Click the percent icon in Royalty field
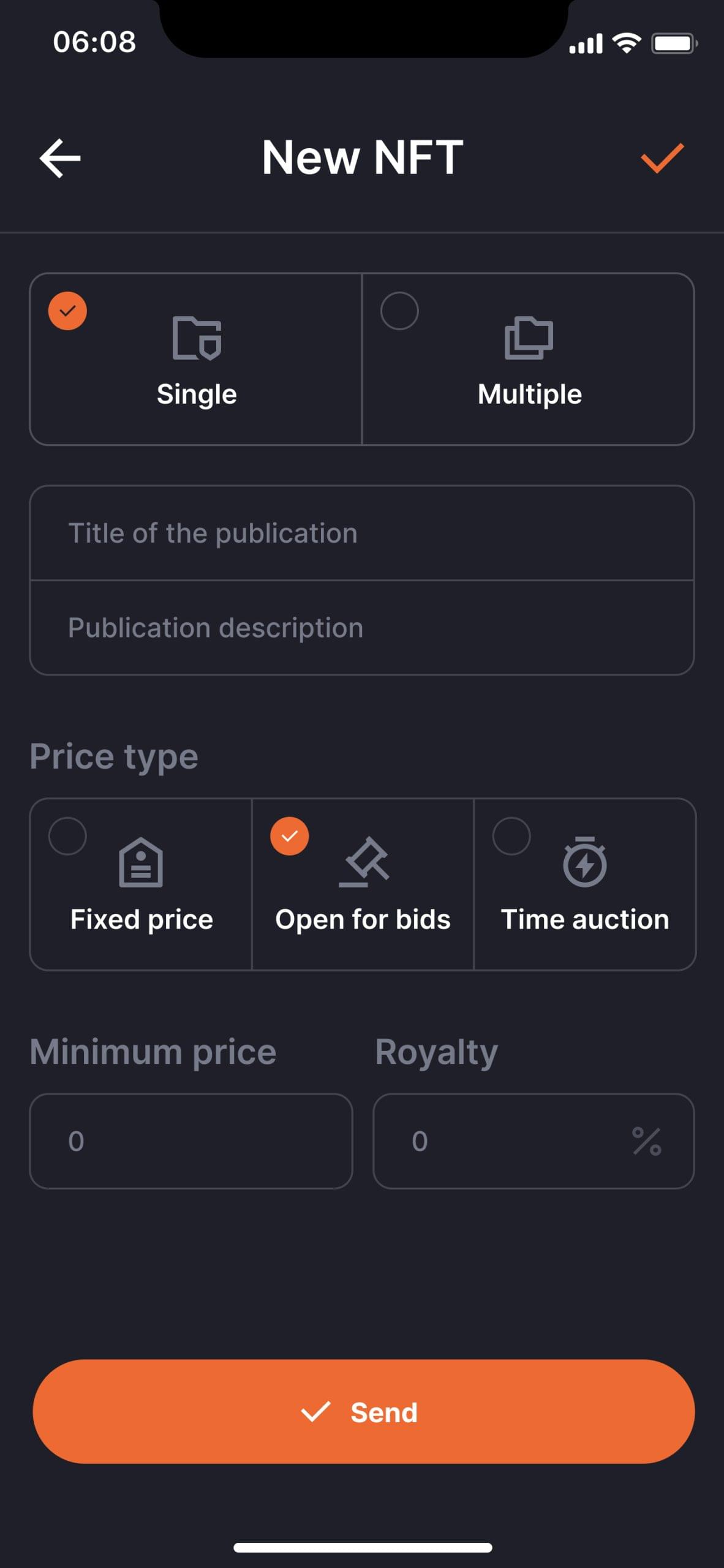Screen dimensions: 724x1568 coord(646,1141)
